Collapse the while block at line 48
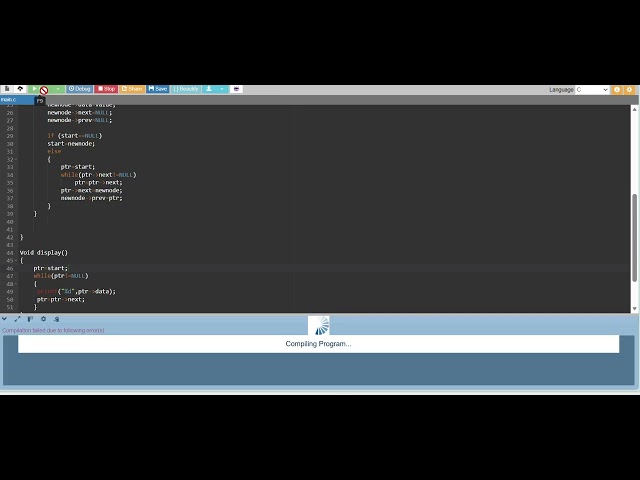640x480 pixels. (16, 284)
